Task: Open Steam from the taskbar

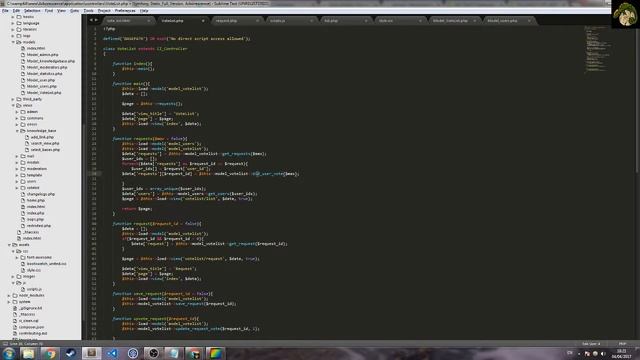Action: (x=71, y=353)
